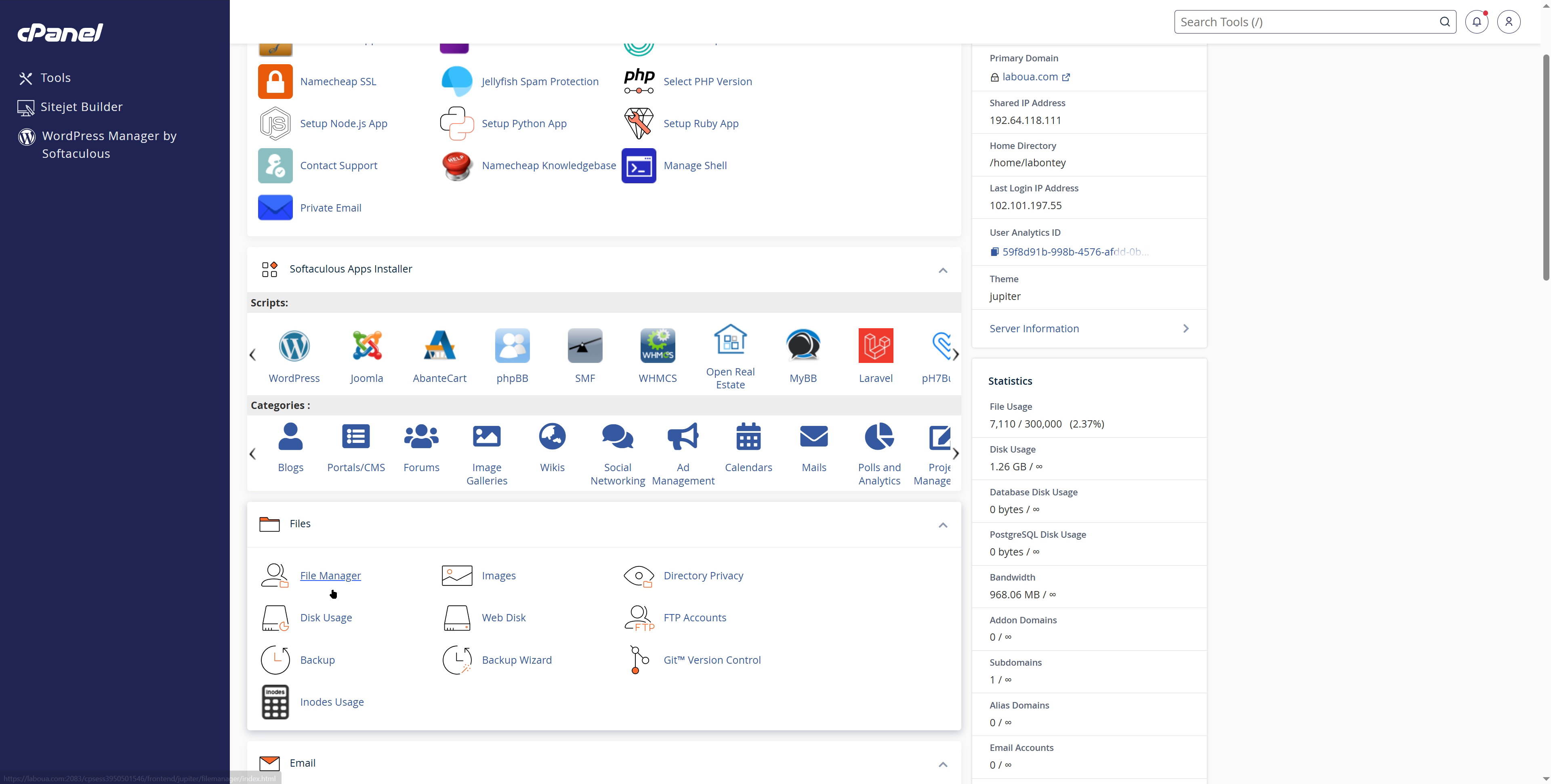The height and width of the screenshot is (784, 1551).
Task: Click the Backup clock icon
Action: 275,660
